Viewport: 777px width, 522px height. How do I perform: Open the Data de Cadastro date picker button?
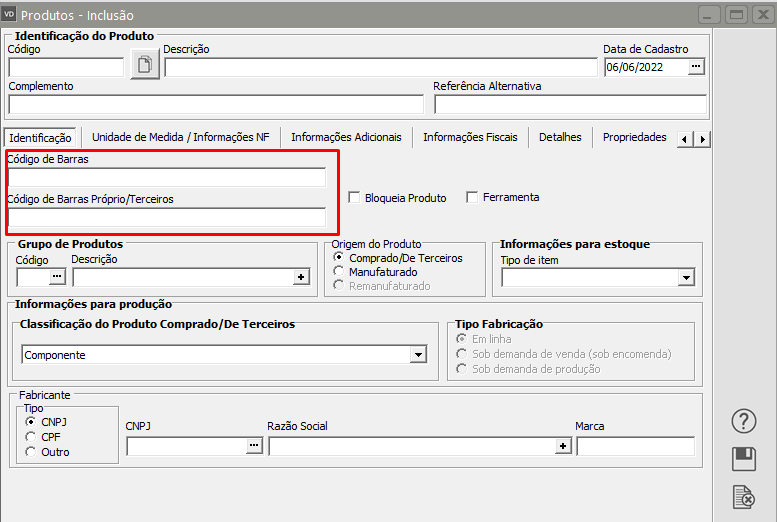click(x=696, y=67)
